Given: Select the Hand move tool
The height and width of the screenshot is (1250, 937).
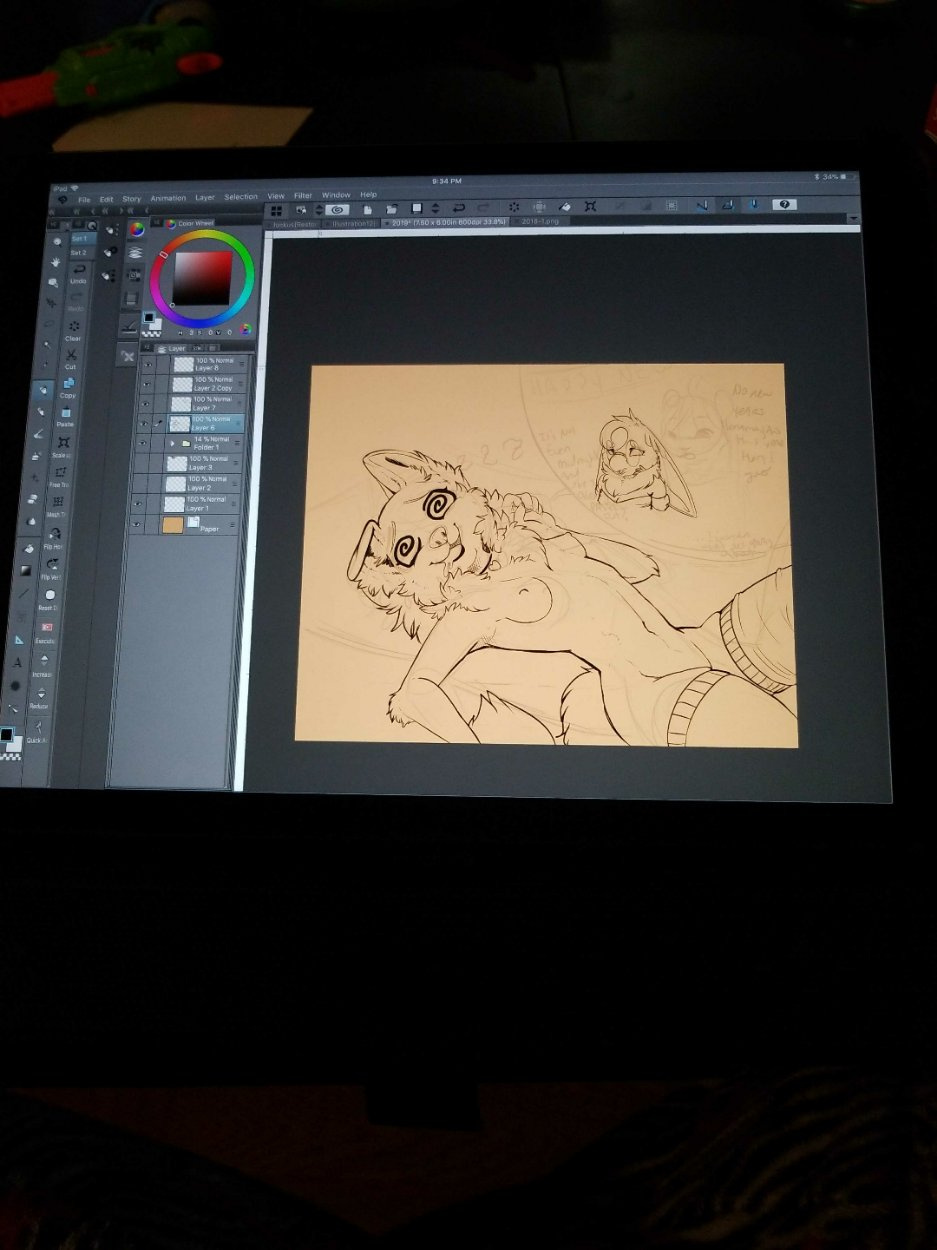Looking at the screenshot, I should [x=54, y=262].
